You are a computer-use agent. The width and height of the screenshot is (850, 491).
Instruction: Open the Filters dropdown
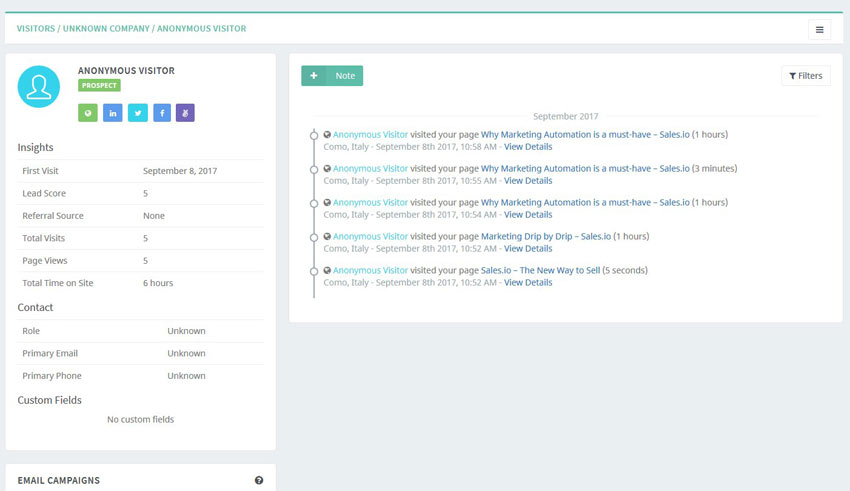[x=805, y=76]
